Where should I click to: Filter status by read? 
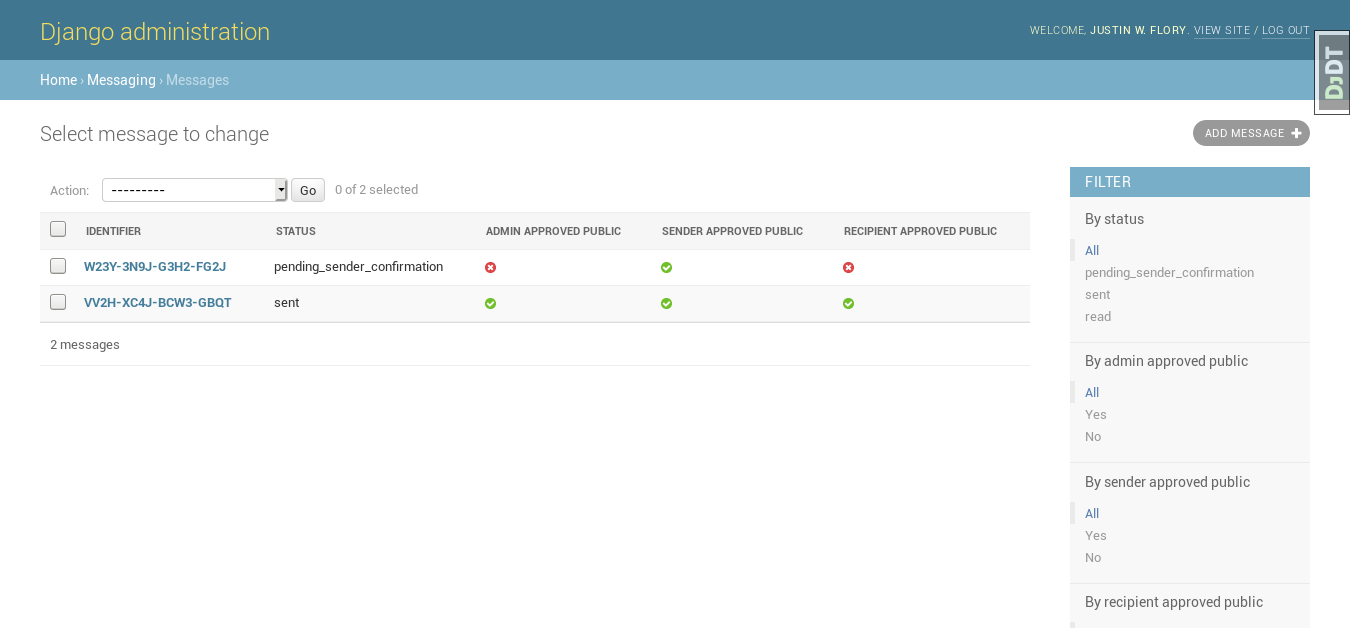point(1098,317)
